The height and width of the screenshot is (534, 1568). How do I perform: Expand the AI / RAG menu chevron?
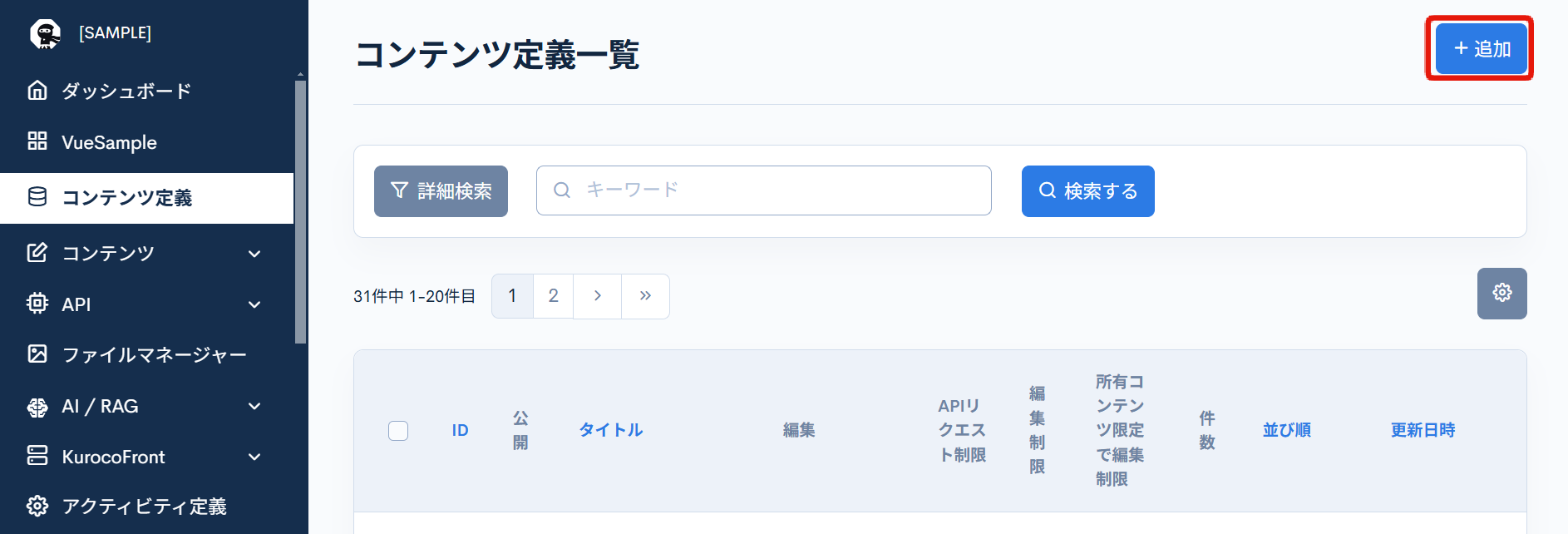254,406
